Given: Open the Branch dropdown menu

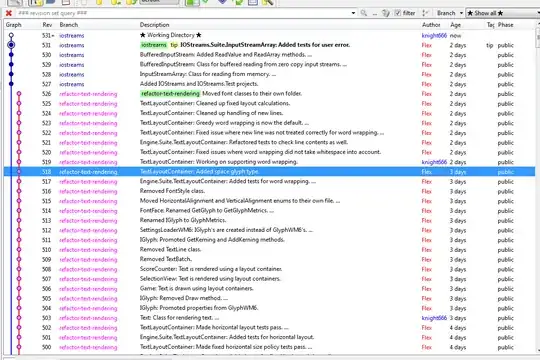Looking at the screenshot, I should tap(450, 13).
